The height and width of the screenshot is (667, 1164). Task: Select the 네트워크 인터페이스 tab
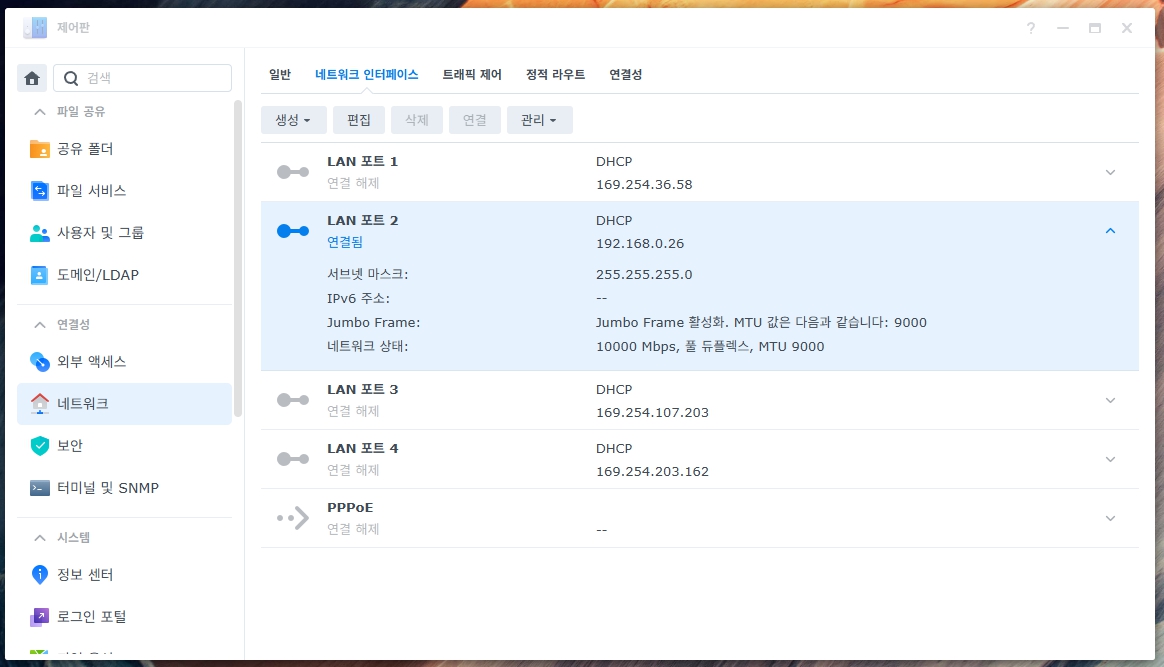(367, 75)
